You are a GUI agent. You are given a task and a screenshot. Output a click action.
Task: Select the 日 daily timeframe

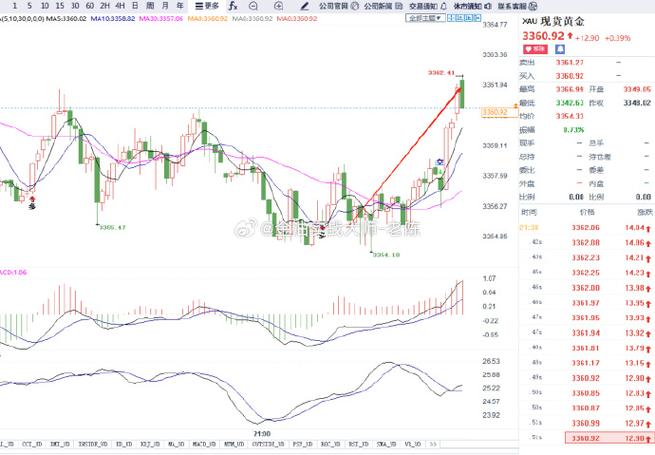tap(134, 5)
